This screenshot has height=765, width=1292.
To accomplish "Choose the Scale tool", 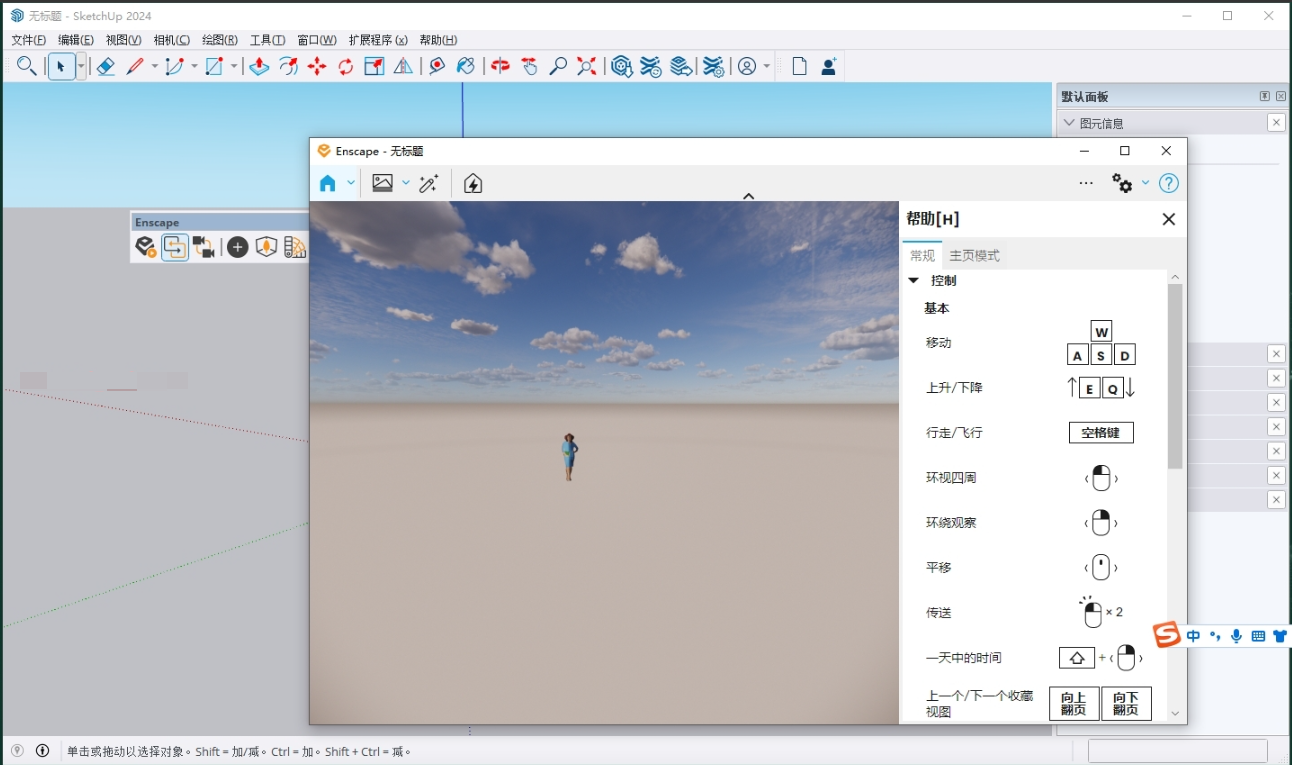I will point(374,66).
